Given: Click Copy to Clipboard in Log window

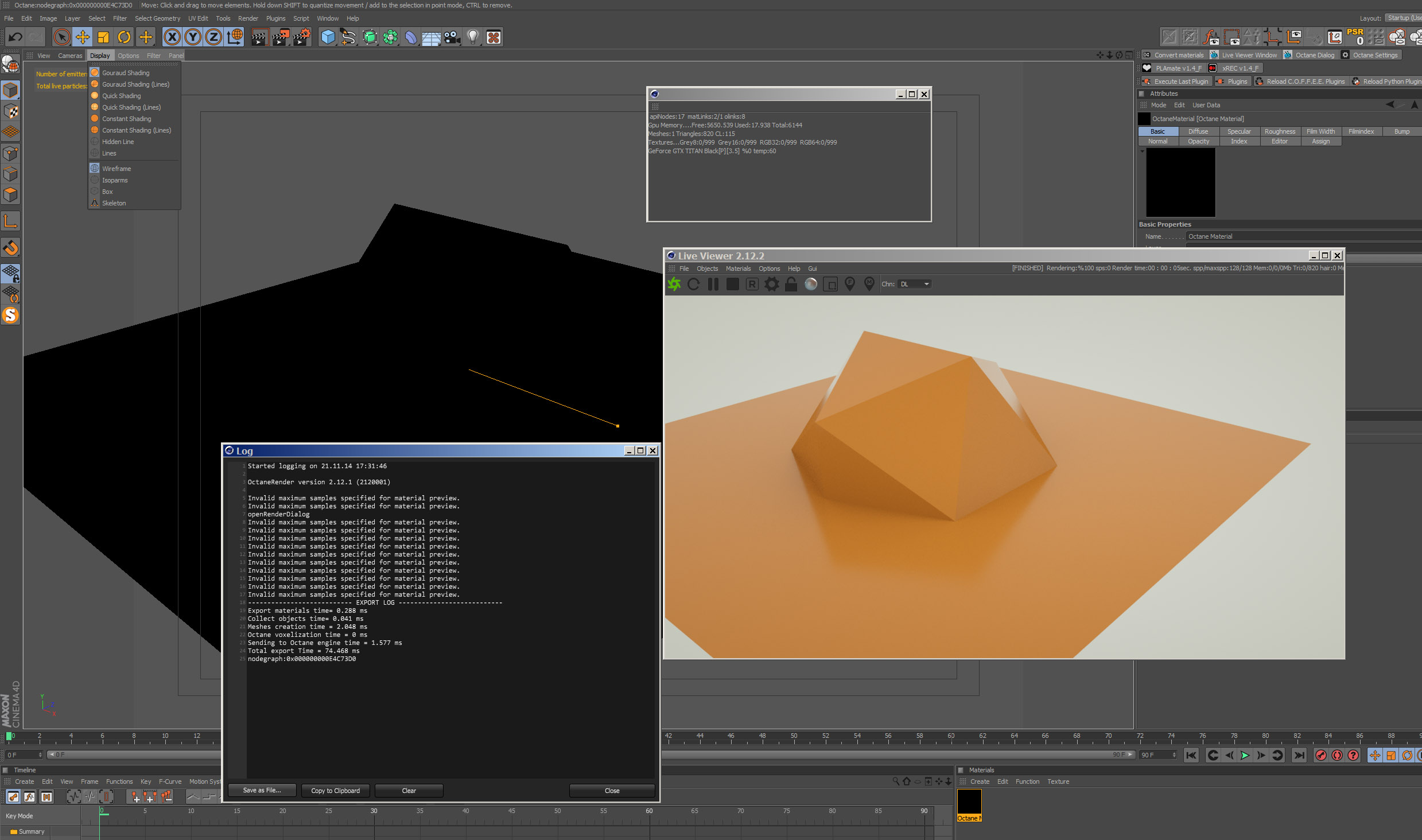Looking at the screenshot, I should click(x=335, y=791).
